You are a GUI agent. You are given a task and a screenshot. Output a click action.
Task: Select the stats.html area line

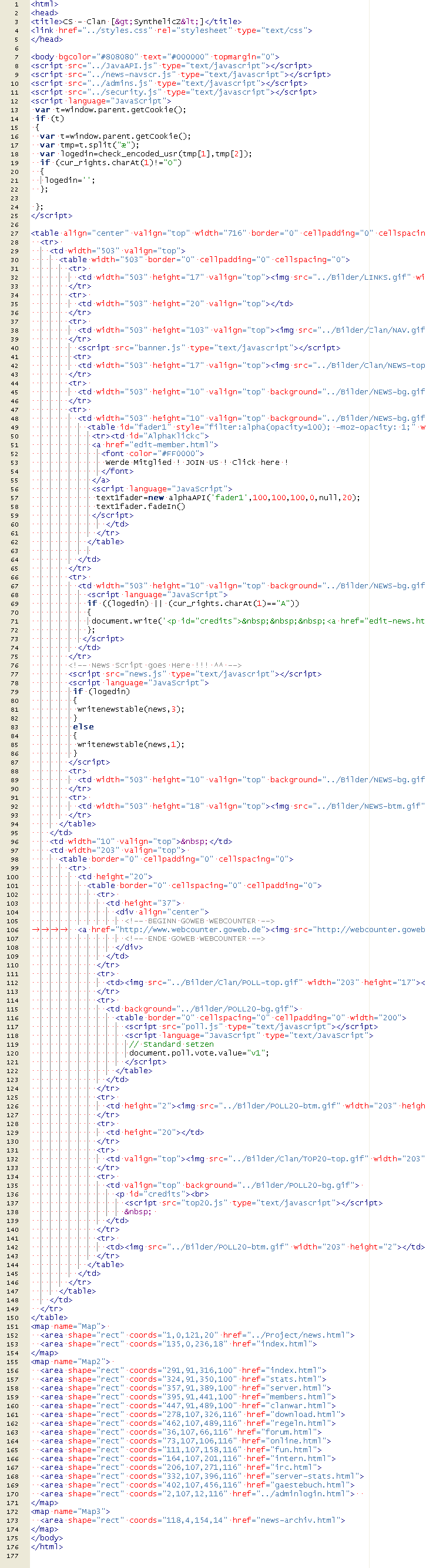pos(183,1380)
